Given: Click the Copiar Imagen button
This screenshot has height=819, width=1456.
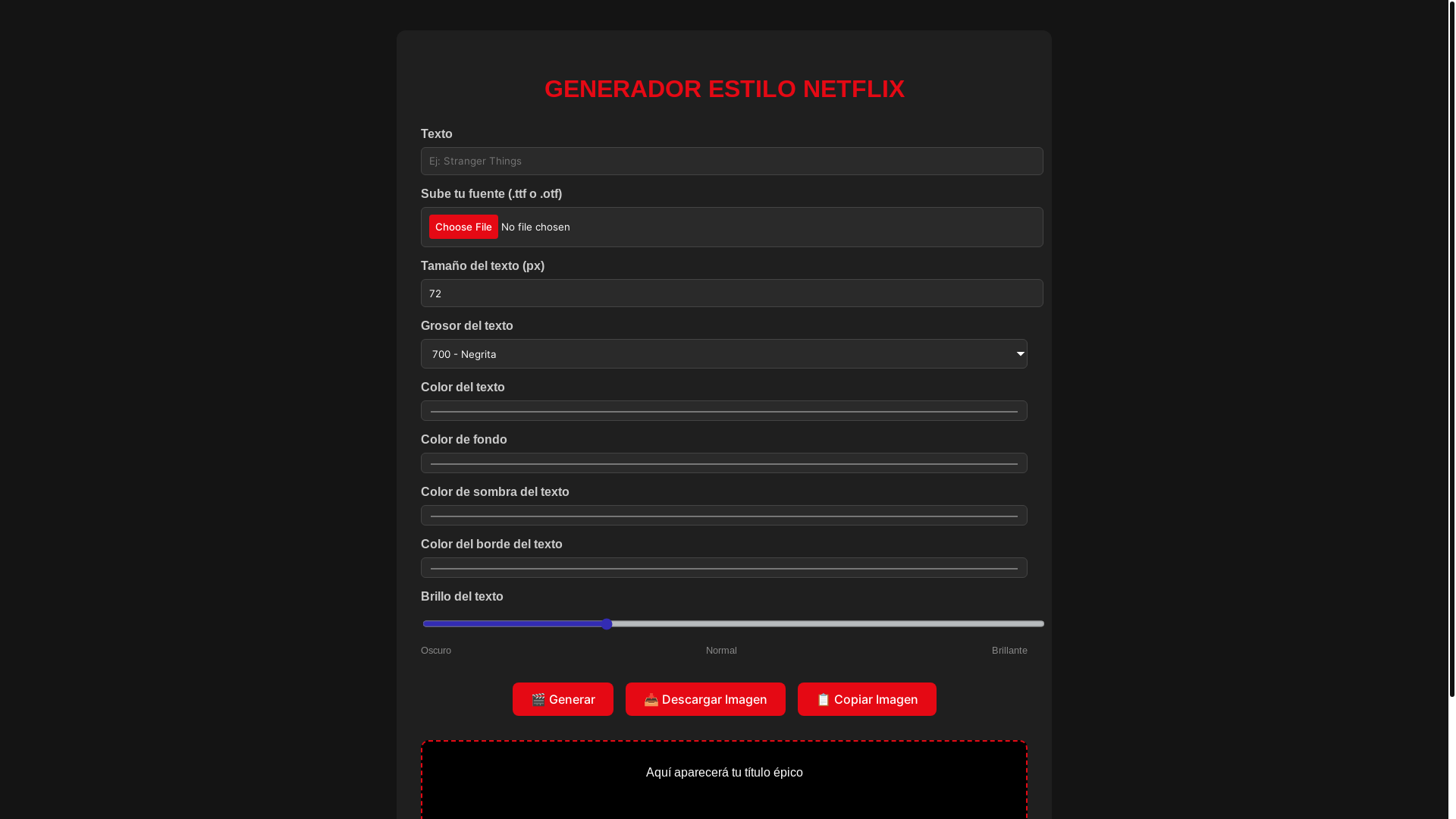Looking at the screenshot, I should [x=867, y=699].
